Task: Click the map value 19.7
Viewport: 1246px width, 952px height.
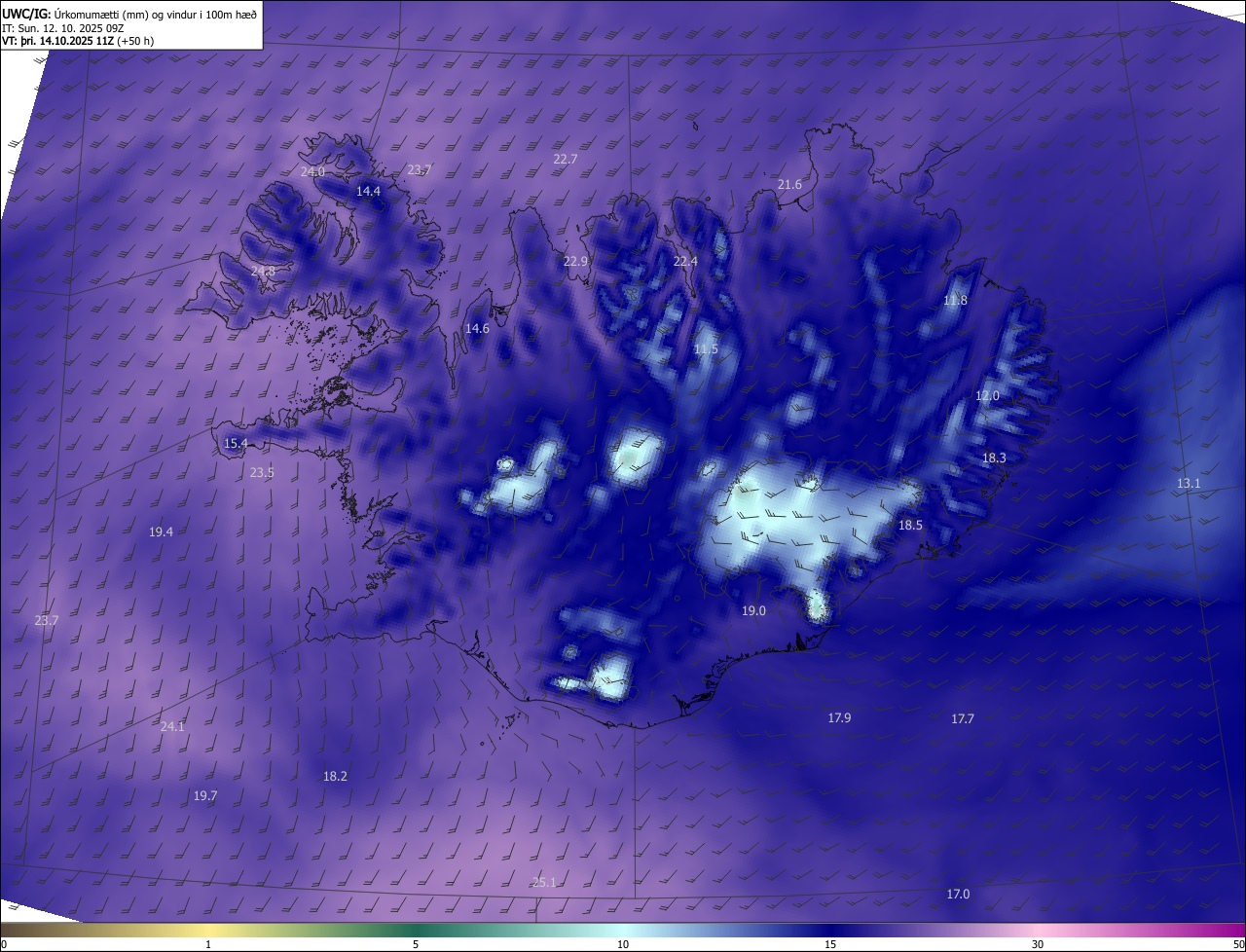Action: [x=205, y=796]
